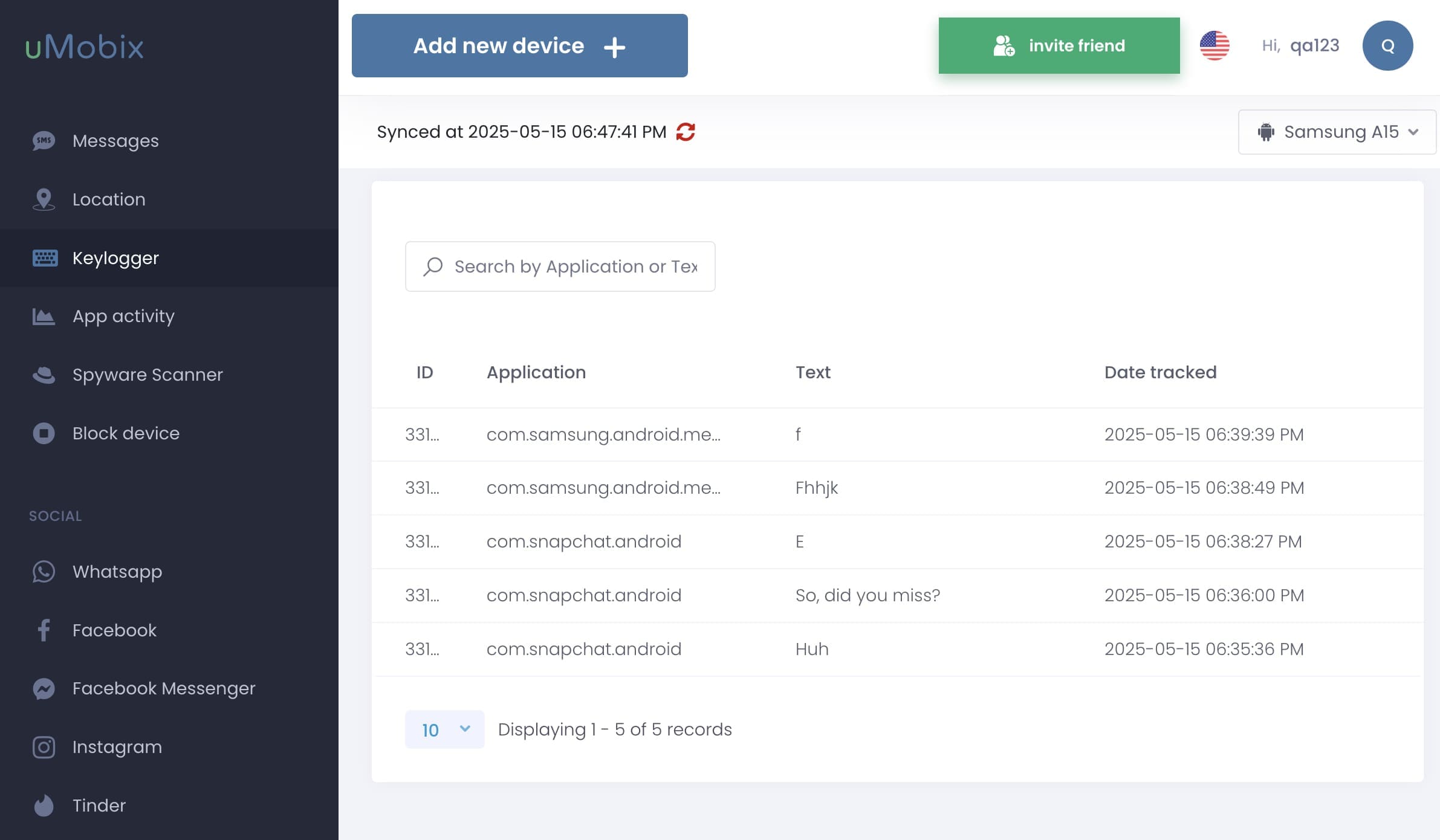Click the uMobix logo
This screenshot has width=1440, height=840.
[85, 47]
